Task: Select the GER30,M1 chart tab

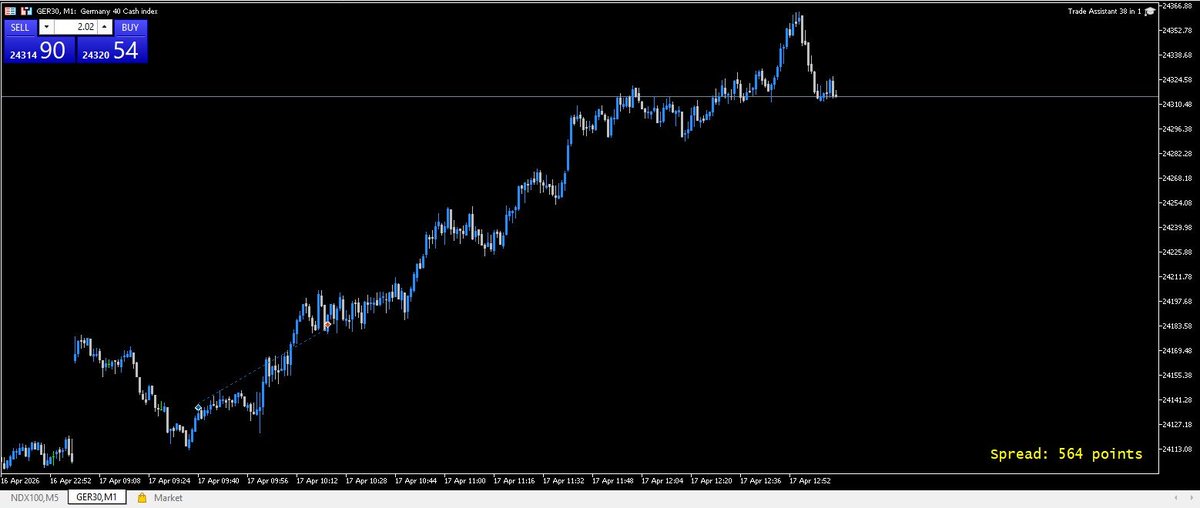Action: 97,497
